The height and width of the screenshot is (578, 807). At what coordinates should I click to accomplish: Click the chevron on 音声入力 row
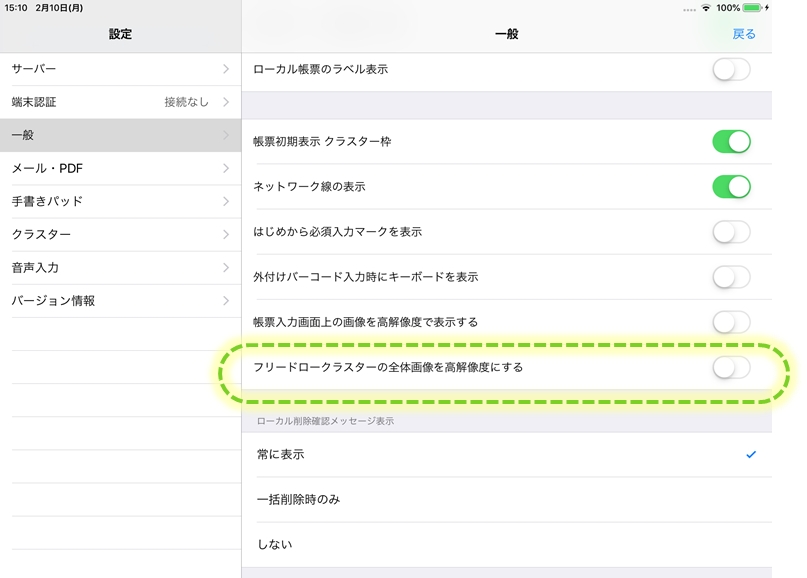[x=226, y=268]
